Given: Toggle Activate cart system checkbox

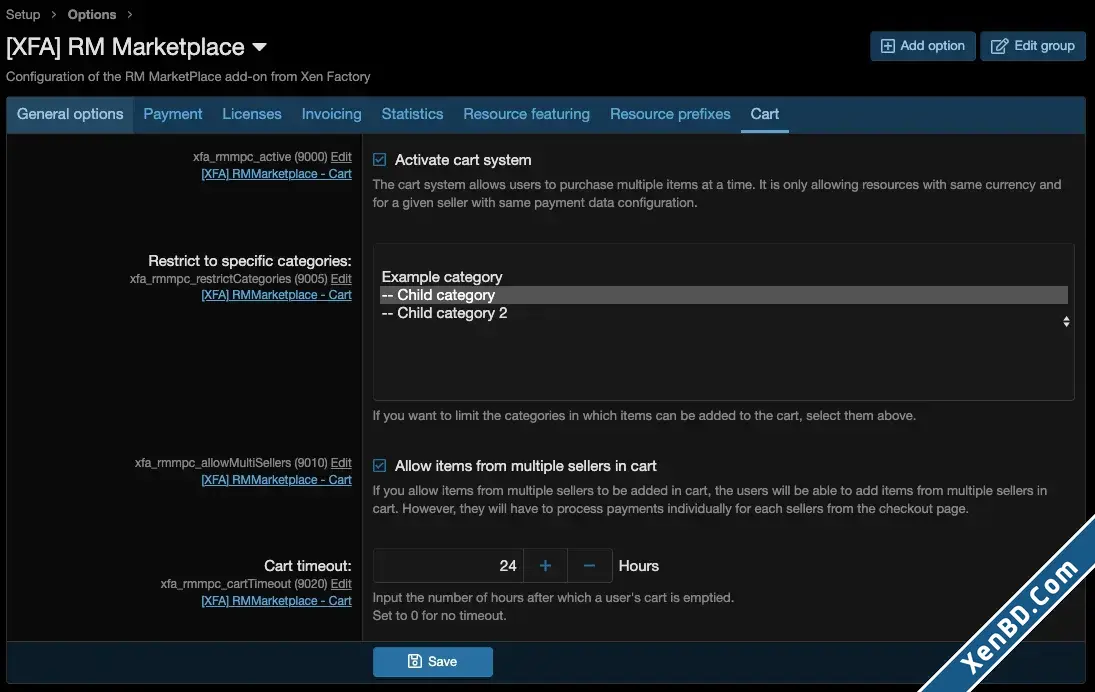Looking at the screenshot, I should (x=379, y=160).
